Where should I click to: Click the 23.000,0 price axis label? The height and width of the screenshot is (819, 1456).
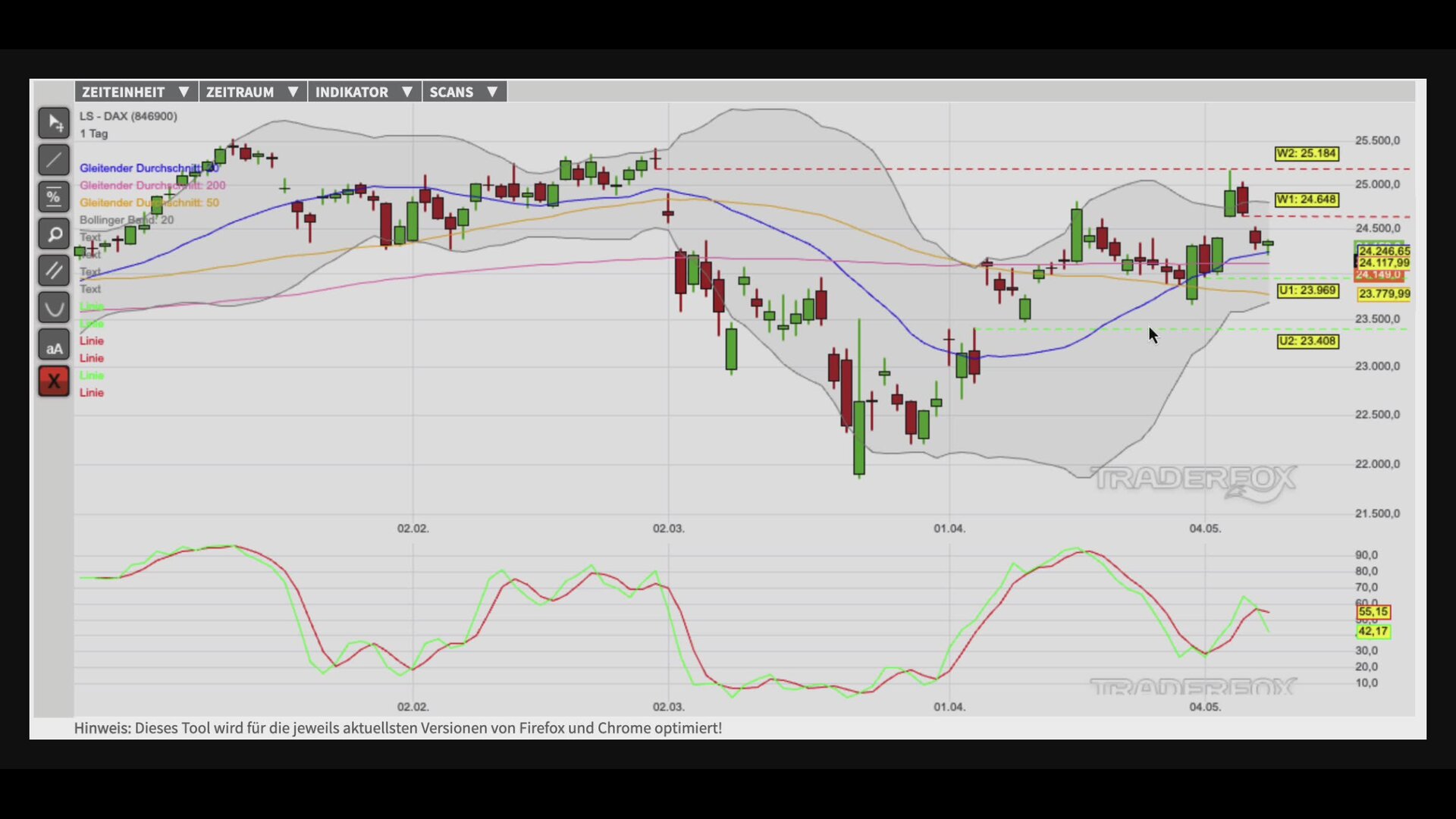[x=1378, y=366]
